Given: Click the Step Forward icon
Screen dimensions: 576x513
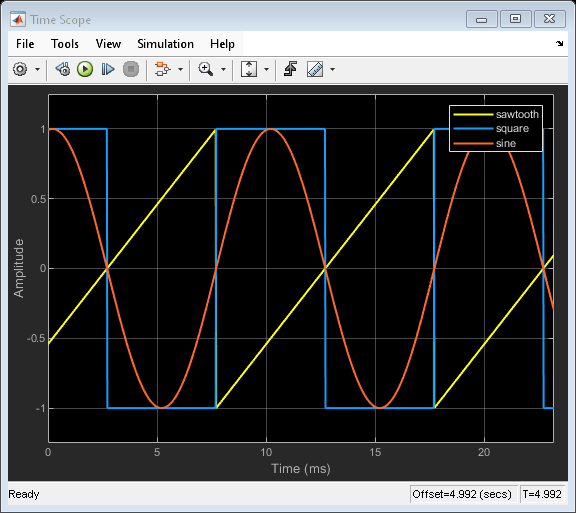Looking at the screenshot, I should pyautogui.click(x=108, y=69).
